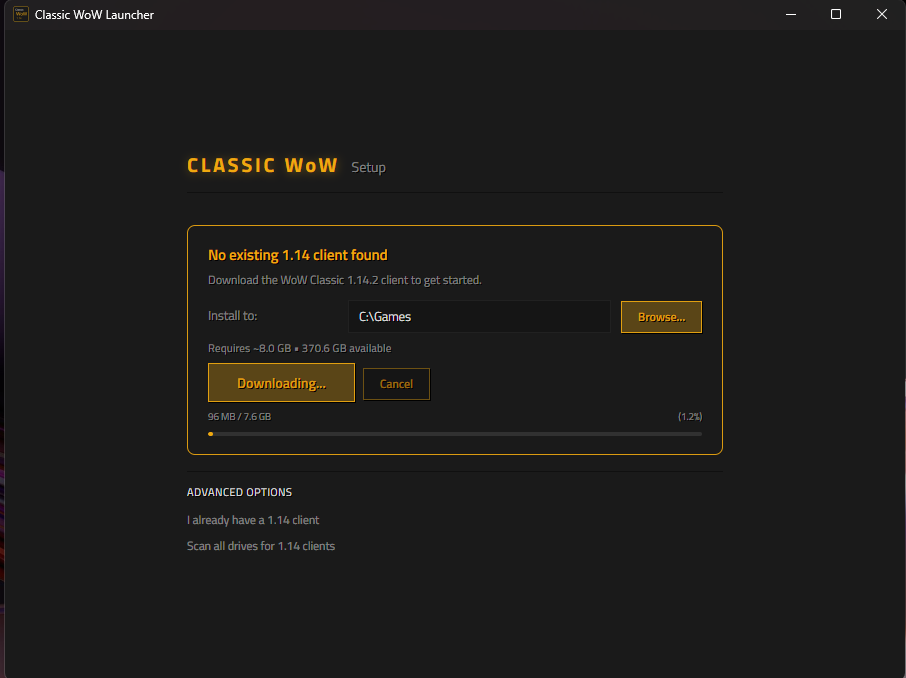The height and width of the screenshot is (678, 906).
Task: Maximize the launcher window
Action: point(836,14)
